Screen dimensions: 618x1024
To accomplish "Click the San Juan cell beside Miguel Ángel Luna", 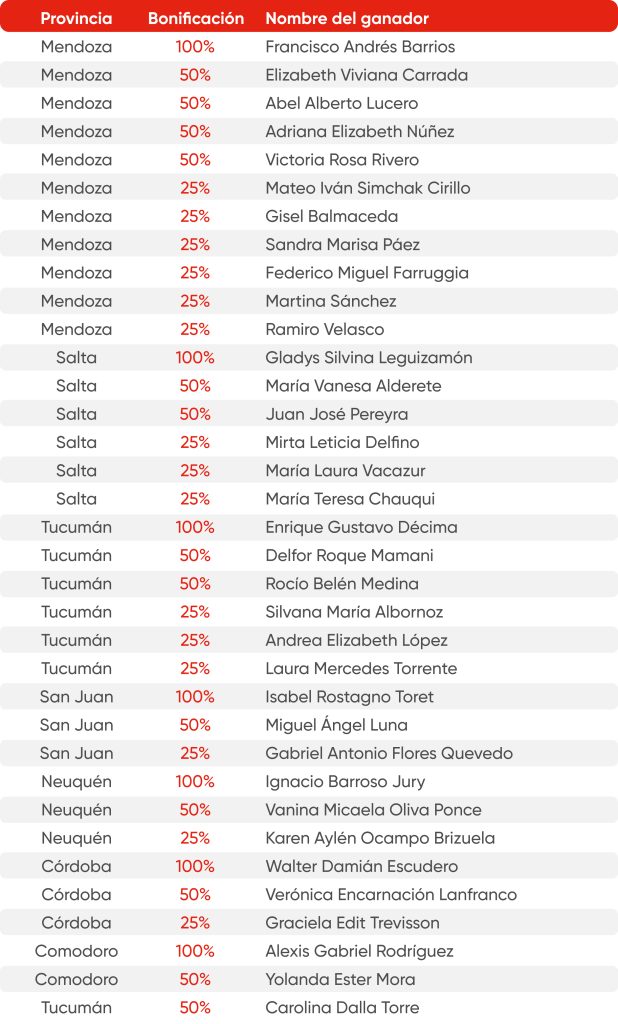I will [76, 725].
